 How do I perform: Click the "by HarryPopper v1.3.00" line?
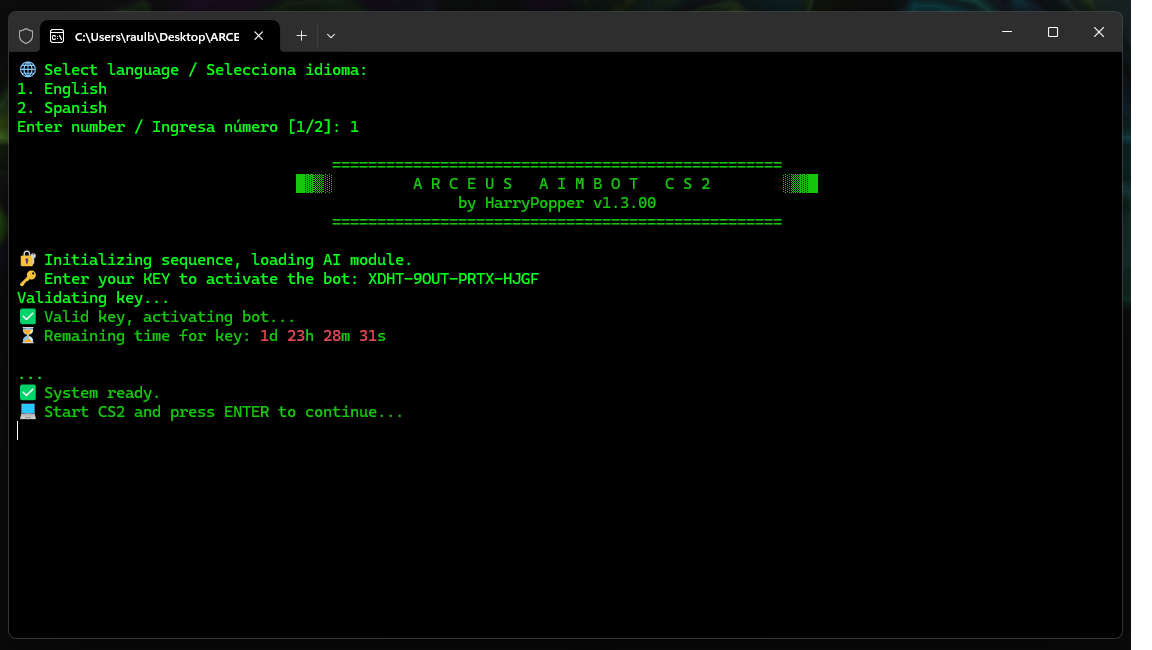tap(557, 203)
